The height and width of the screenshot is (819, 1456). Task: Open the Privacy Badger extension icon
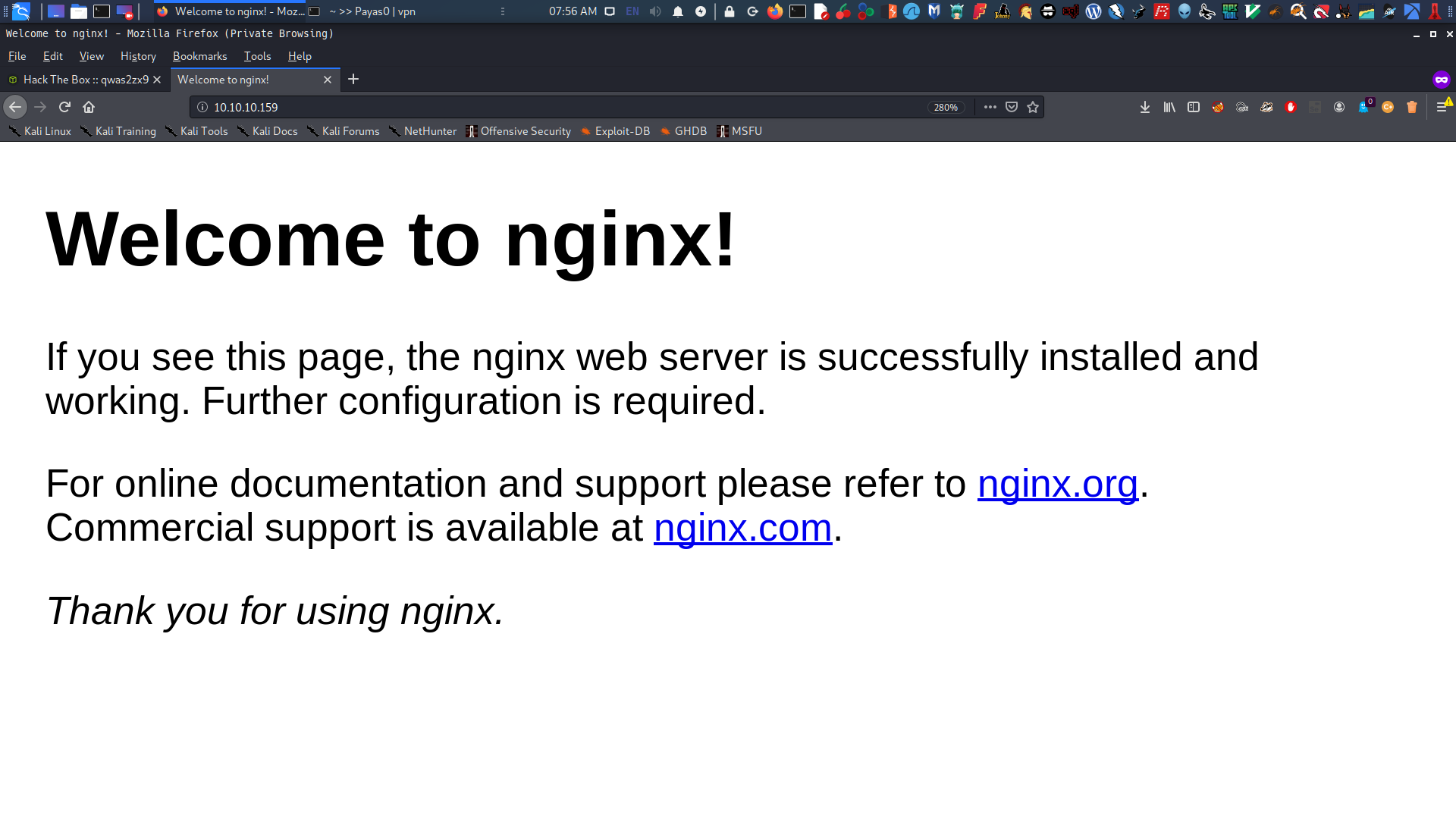pos(1266,107)
